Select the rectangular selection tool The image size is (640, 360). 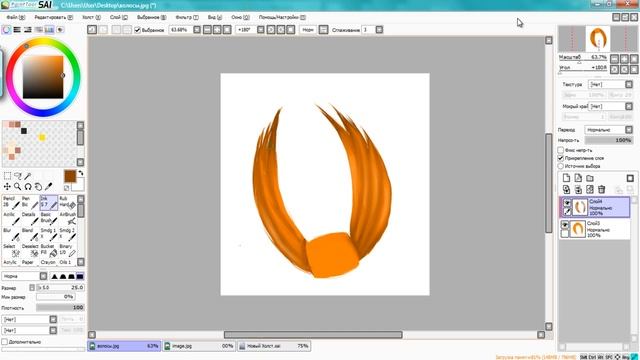tap(7, 176)
